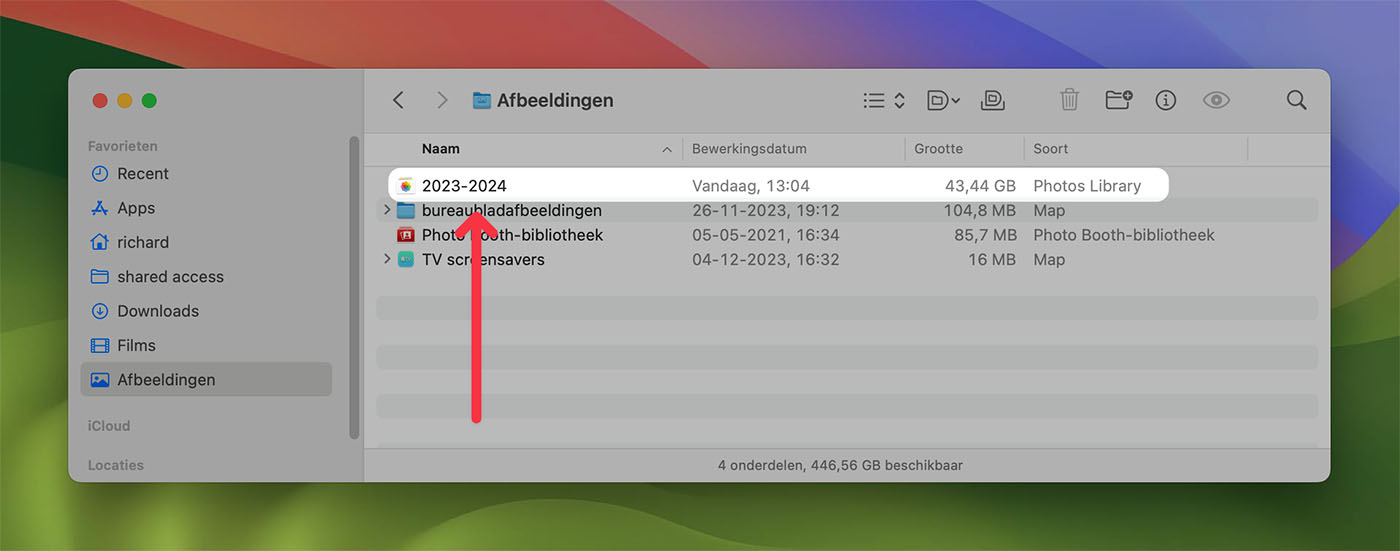Click the bureaubladafbeeldingen folder icon

point(405,211)
